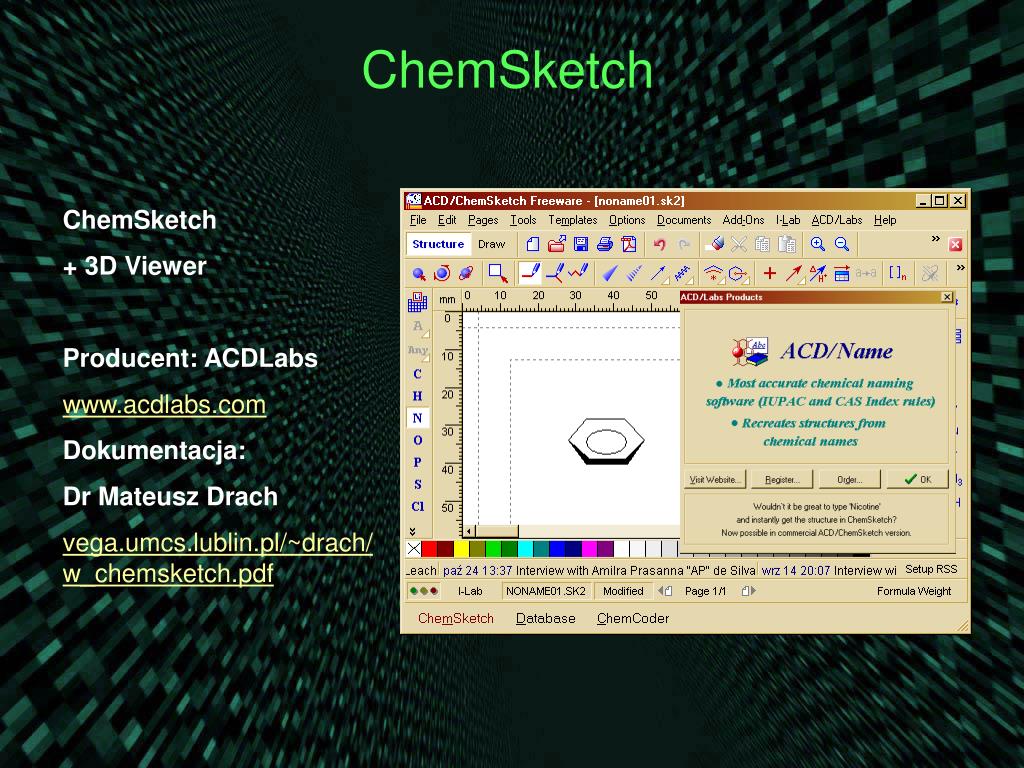This screenshot has height=768, width=1024.
Task: Click the Zoom Out magnifier
Action: [842, 244]
